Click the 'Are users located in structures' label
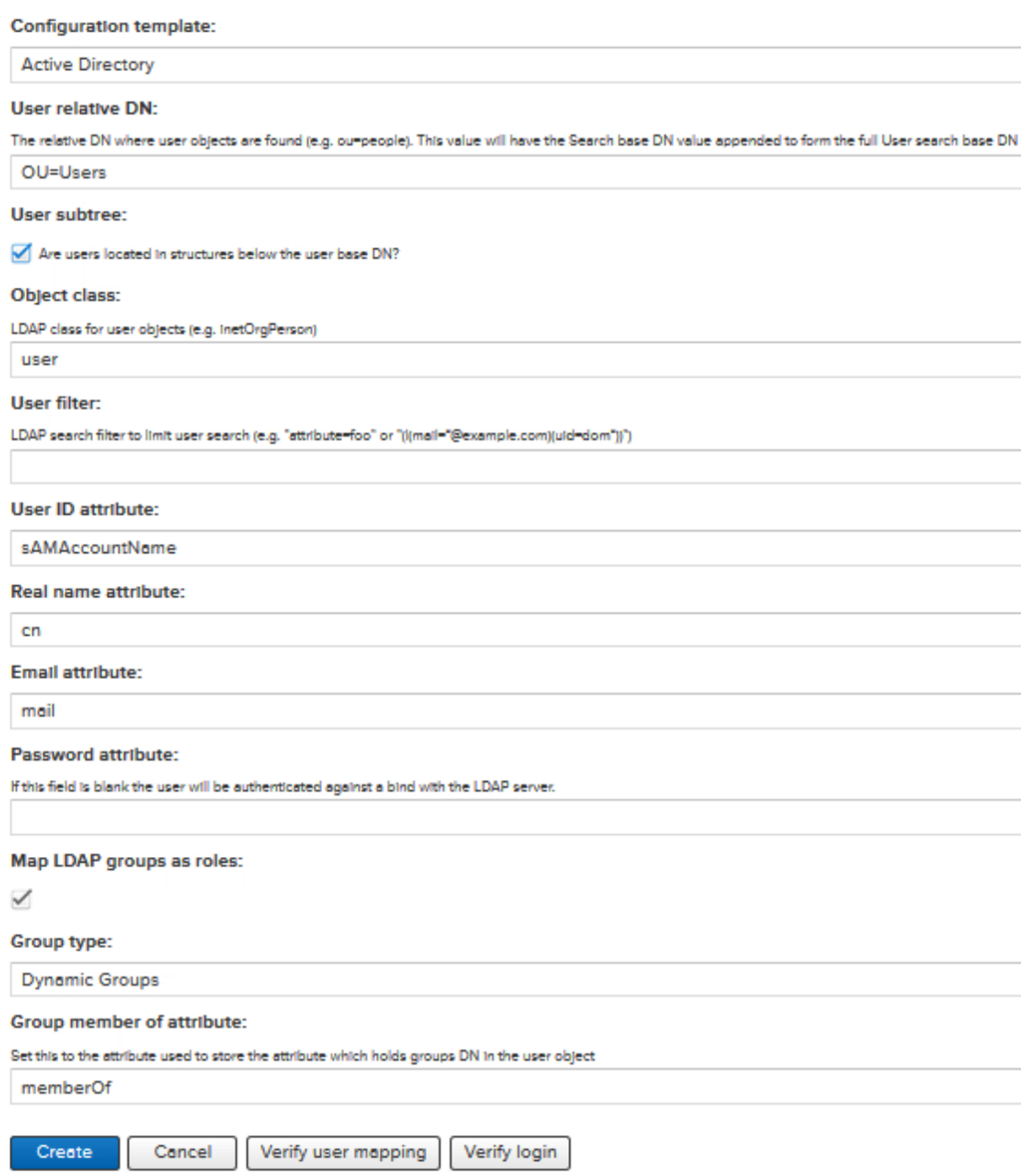This screenshot has width=1021, height=1176. click(x=219, y=254)
